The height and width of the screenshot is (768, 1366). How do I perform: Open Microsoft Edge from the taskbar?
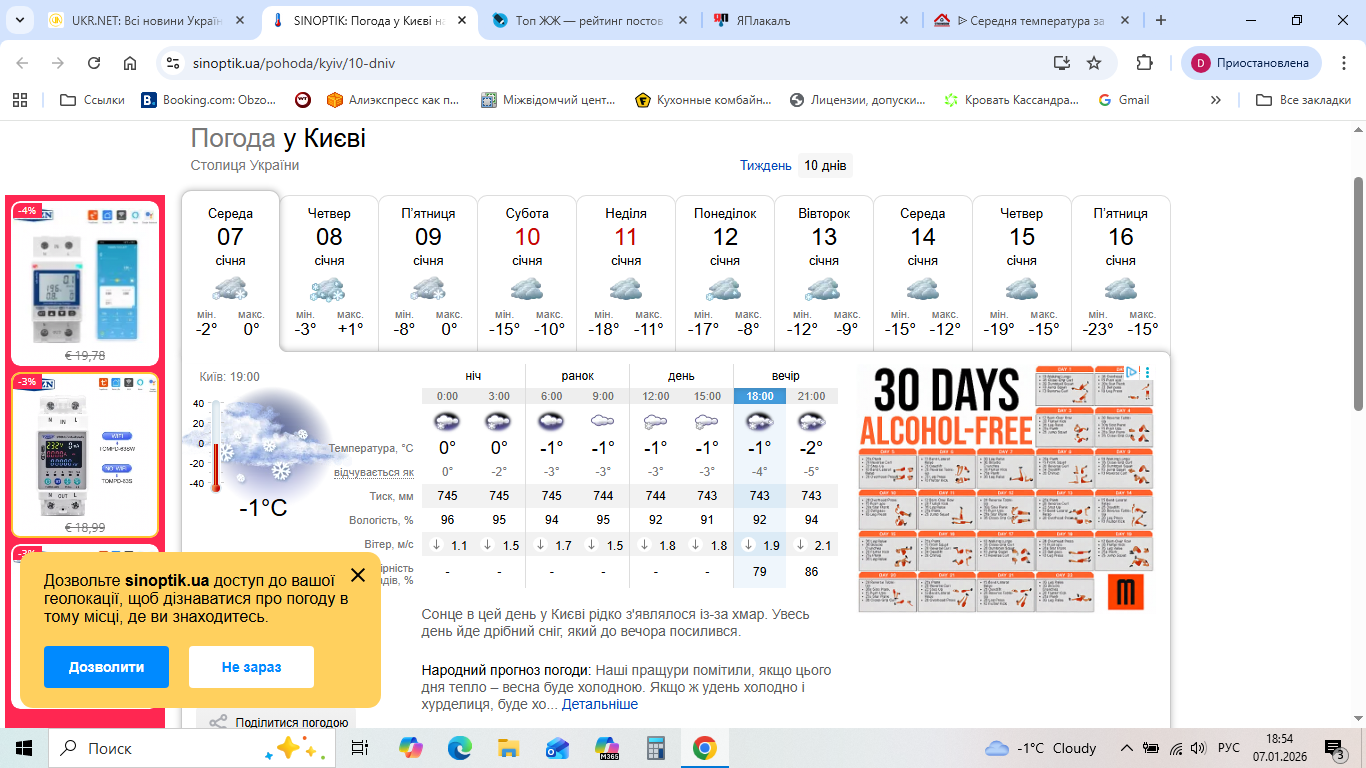point(460,748)
